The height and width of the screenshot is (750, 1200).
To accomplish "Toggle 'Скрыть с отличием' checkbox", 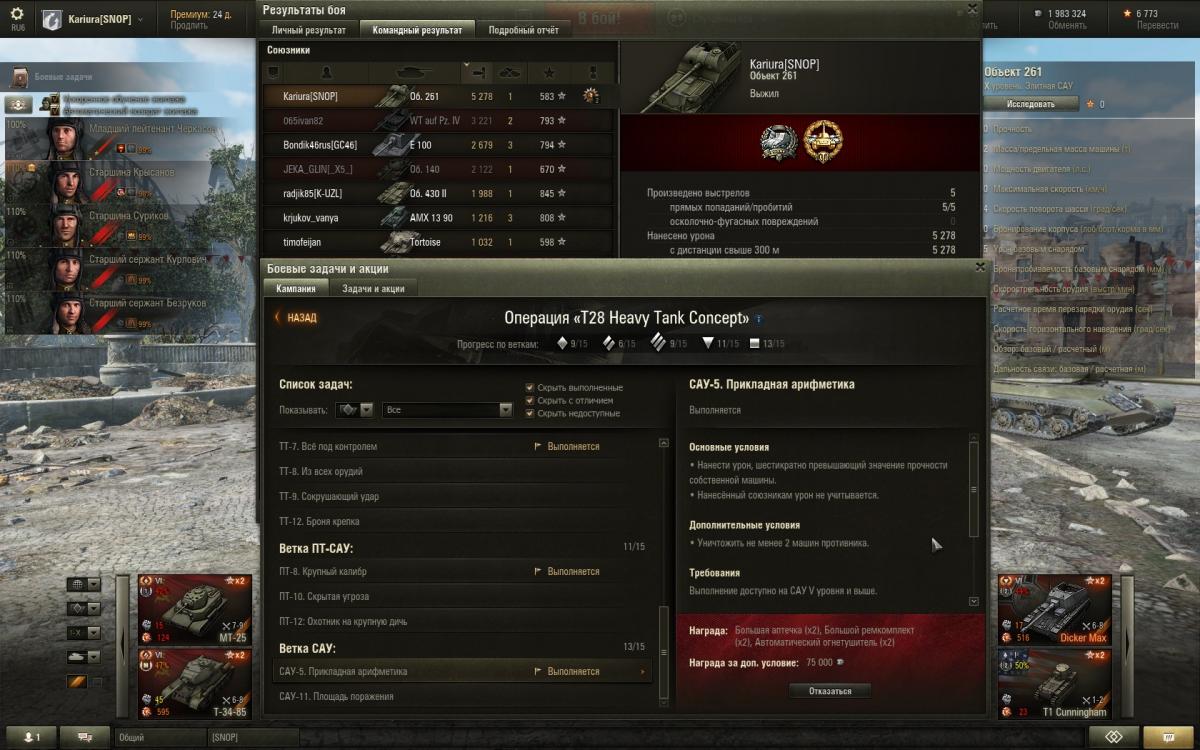I will point(530,400).
